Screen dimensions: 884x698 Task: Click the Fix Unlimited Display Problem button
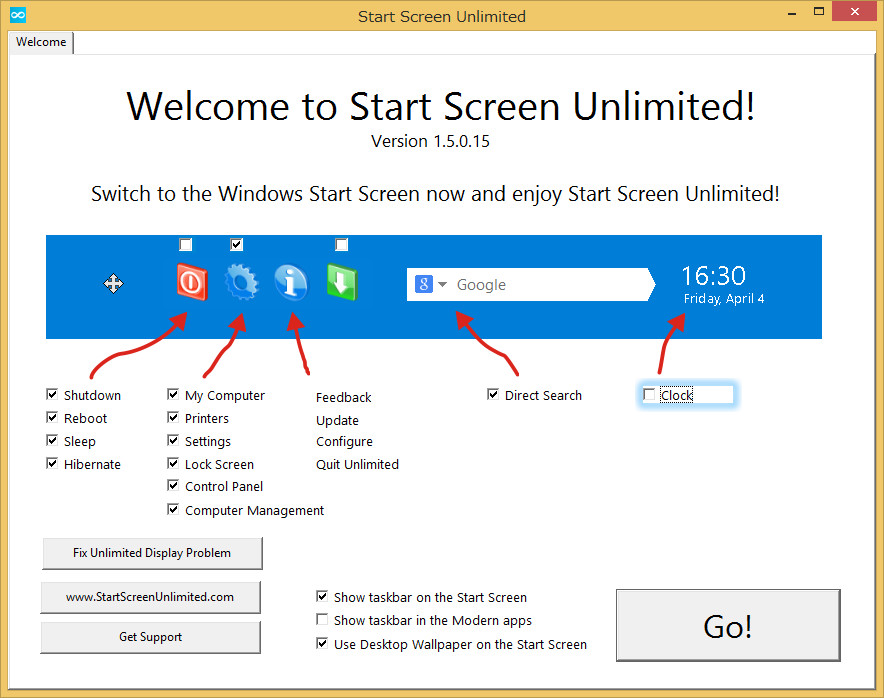click(152, 553)
